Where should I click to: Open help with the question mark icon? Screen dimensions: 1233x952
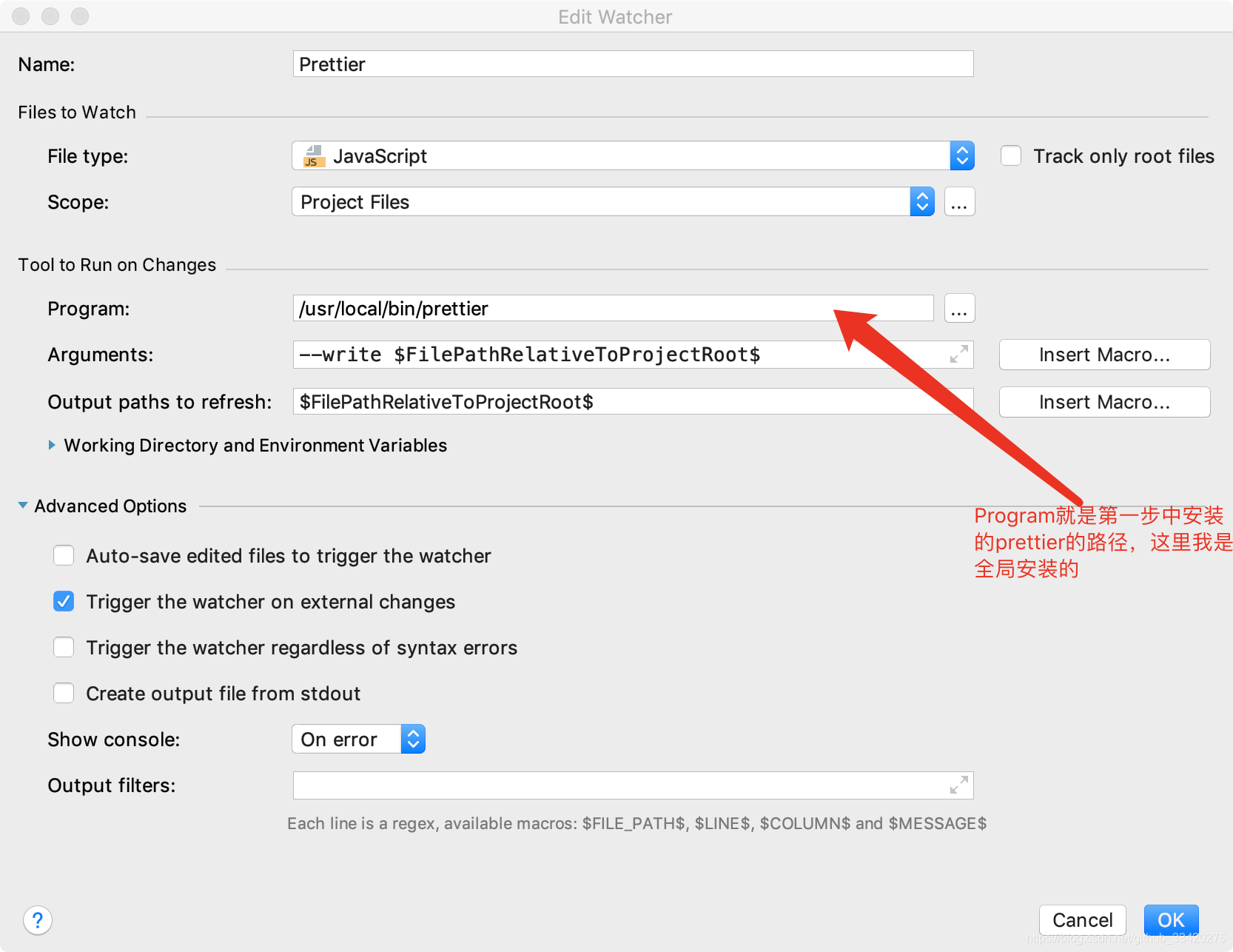[x=38, y=920]
